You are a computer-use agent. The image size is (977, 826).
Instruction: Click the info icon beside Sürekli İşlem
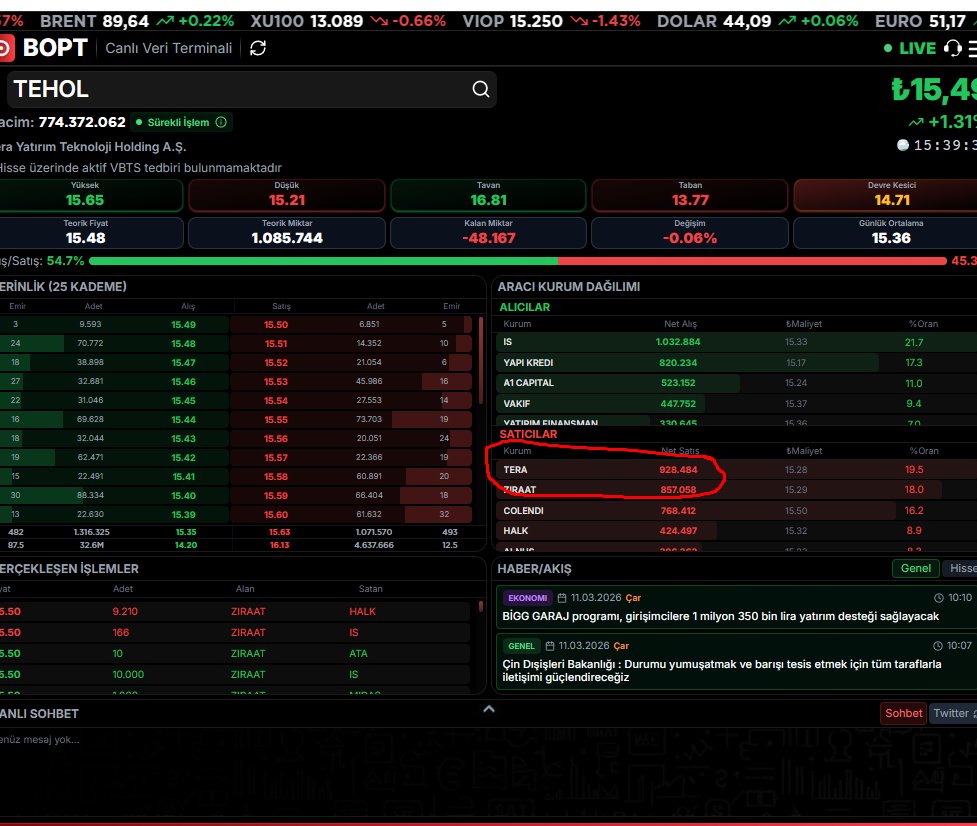(x=221, y=122)
